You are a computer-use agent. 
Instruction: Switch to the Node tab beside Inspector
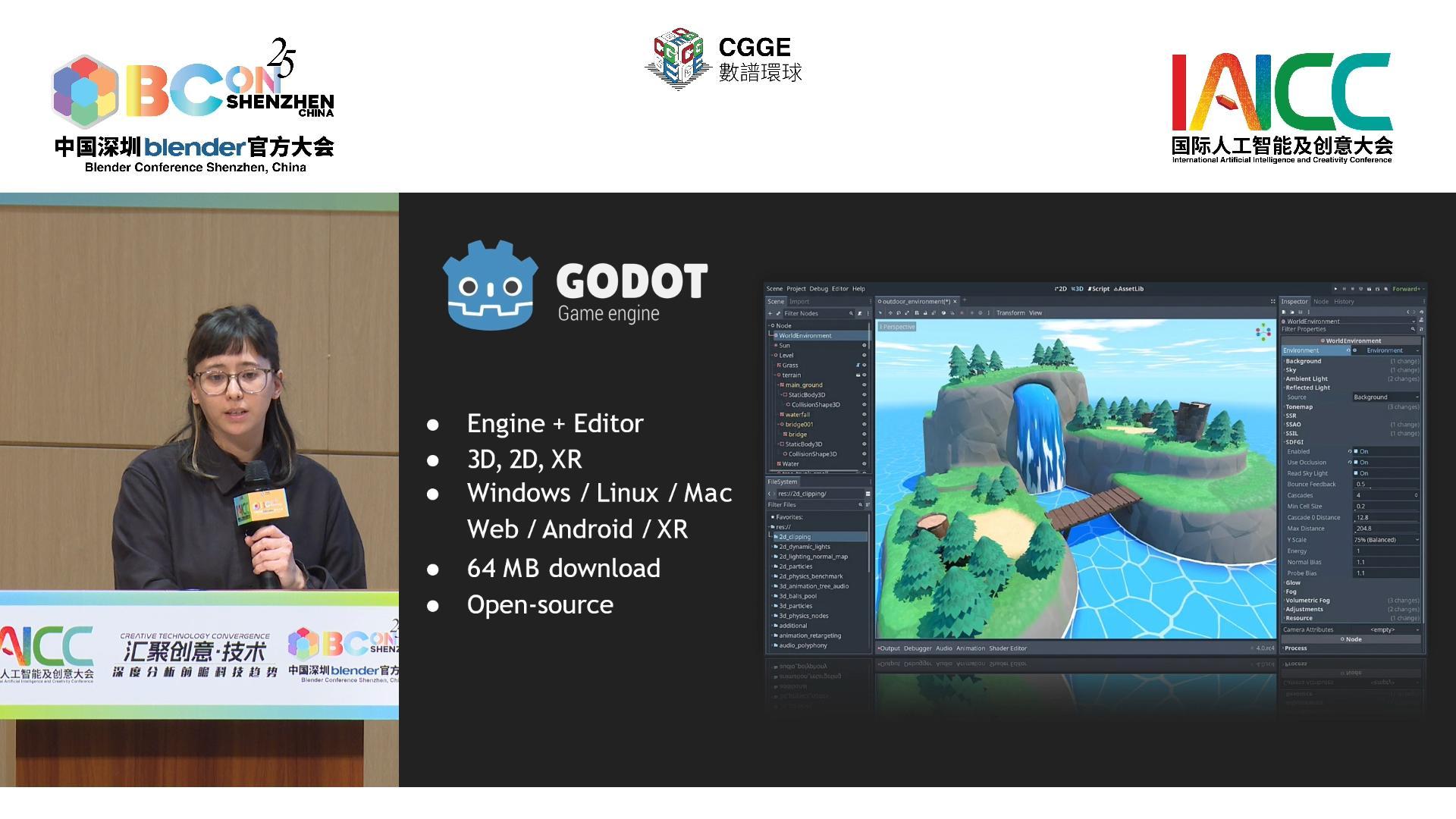click(x=1321, y=301)
